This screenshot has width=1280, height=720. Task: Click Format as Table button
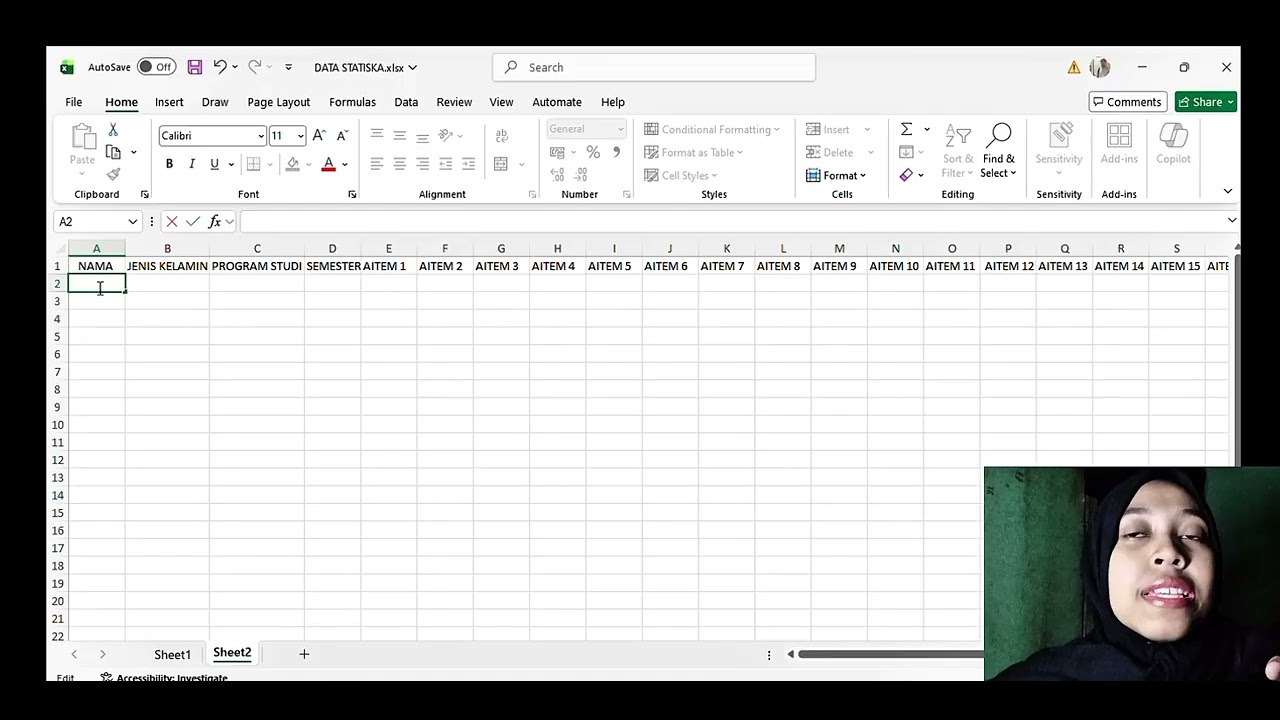point(695,152)
